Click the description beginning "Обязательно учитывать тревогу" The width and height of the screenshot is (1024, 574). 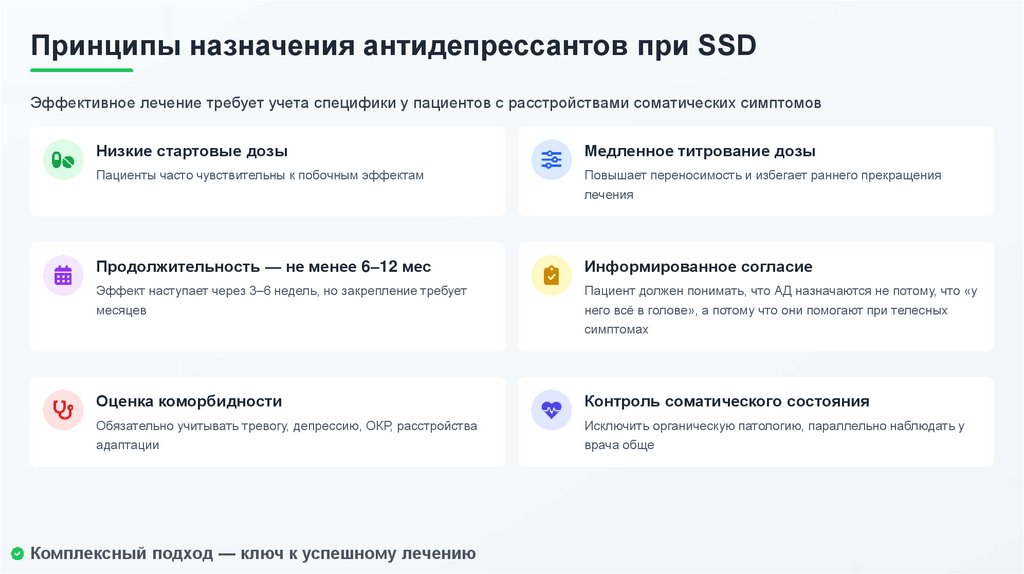pyautogui.click(x=286, y=426)
